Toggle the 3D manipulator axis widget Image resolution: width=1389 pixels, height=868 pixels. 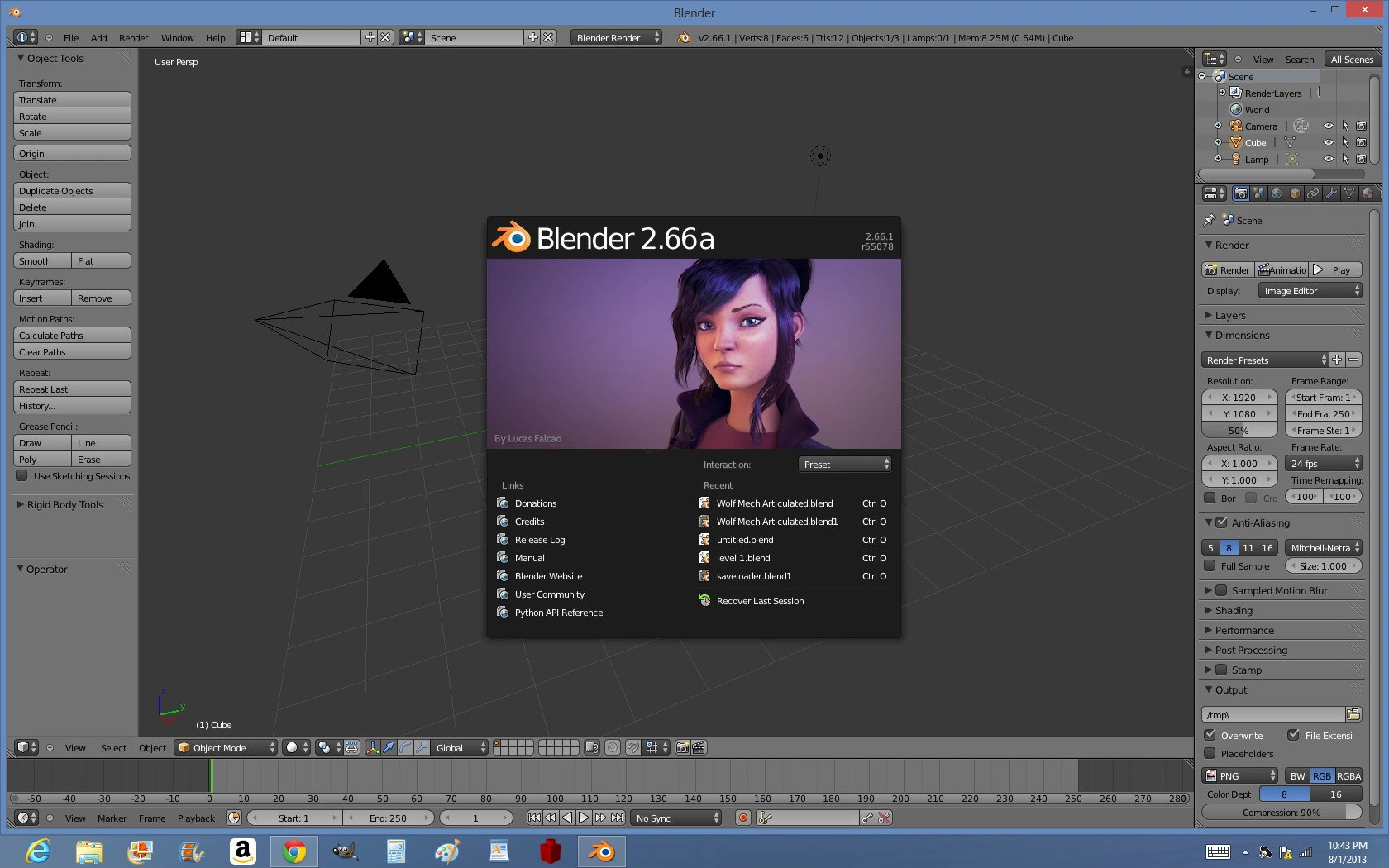[x=371, y=747]
